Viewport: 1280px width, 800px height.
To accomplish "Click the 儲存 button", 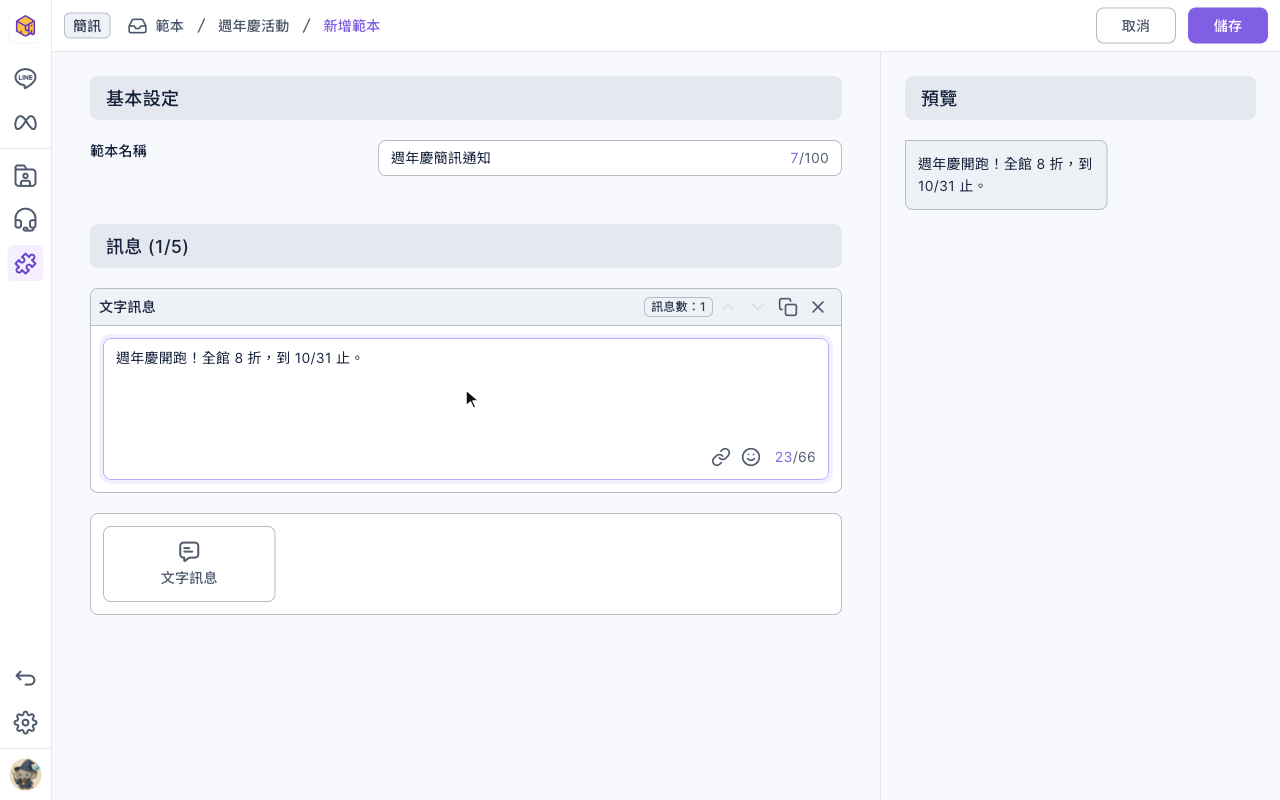I will tap(1228, 26).
